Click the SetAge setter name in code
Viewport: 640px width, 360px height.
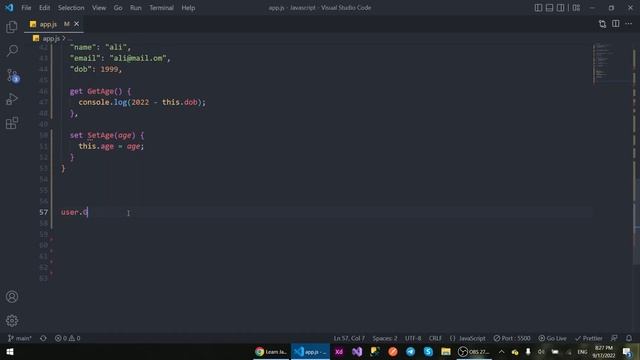pos(100,135)
